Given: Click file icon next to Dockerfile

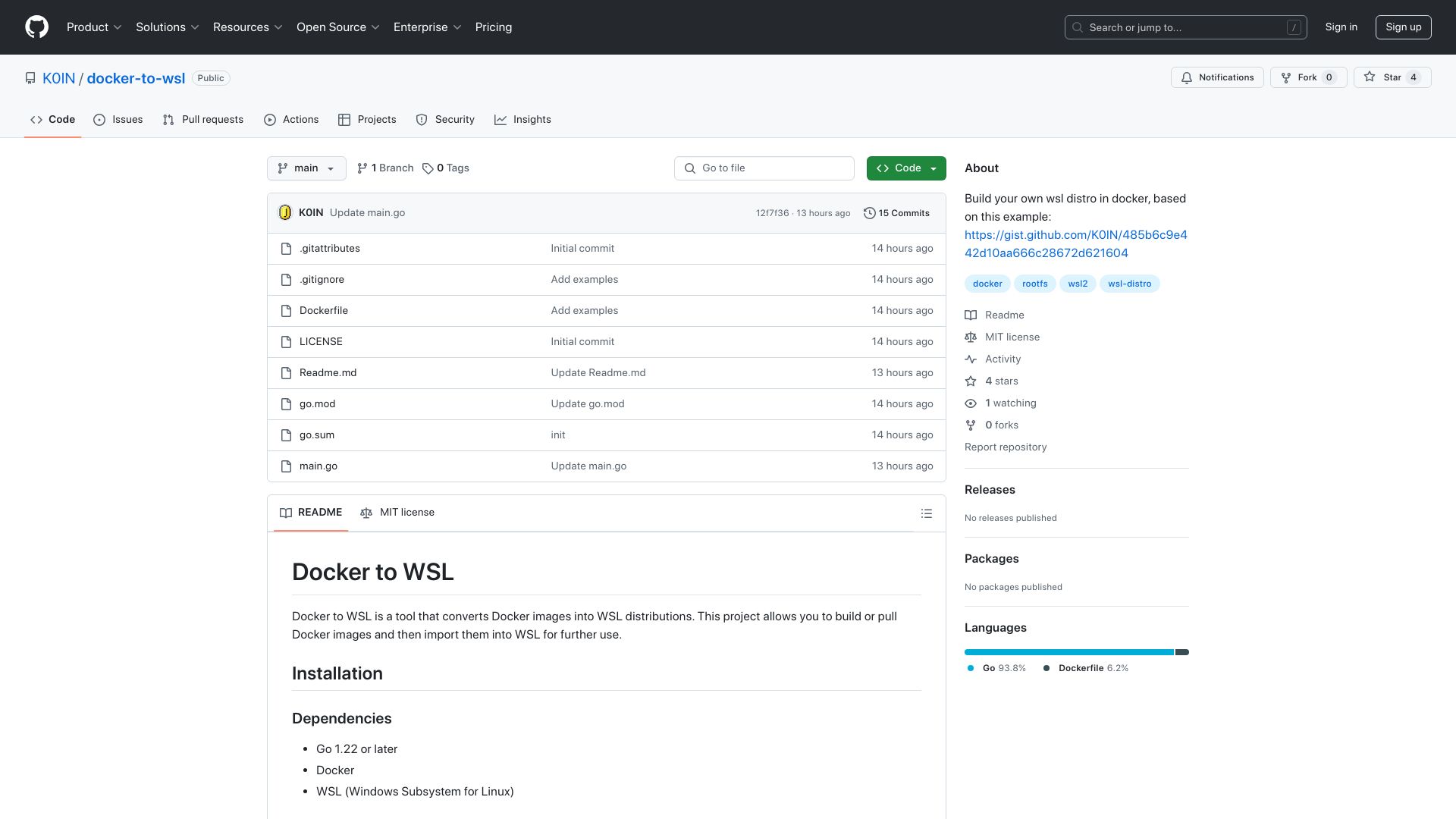Looking at the screenshot, I should [x=286, y=311].
